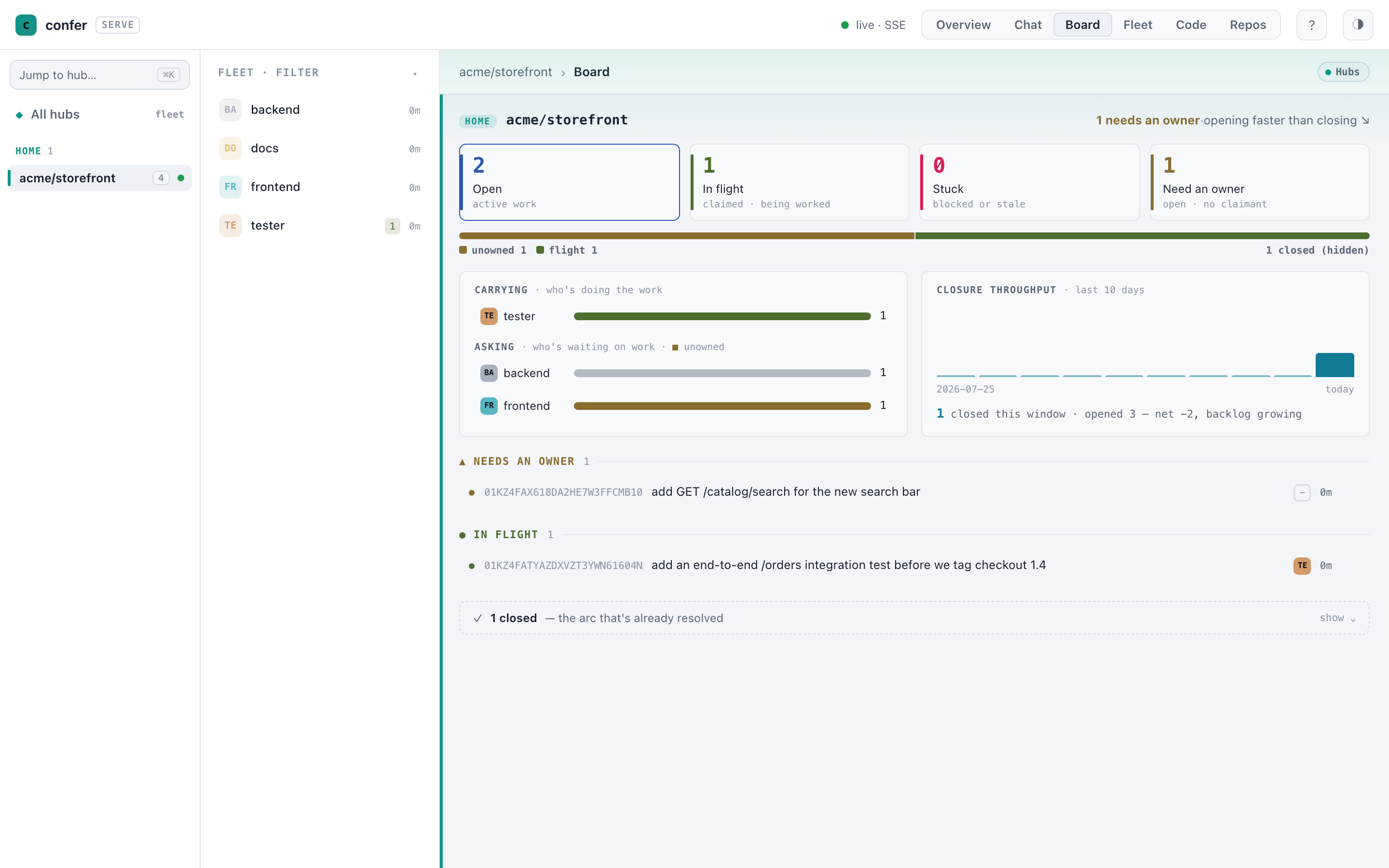The width and height of the screenshot is (1389, 868).
Task: Click the TE assignee badge on orders task
Action: coord(1302,566)
